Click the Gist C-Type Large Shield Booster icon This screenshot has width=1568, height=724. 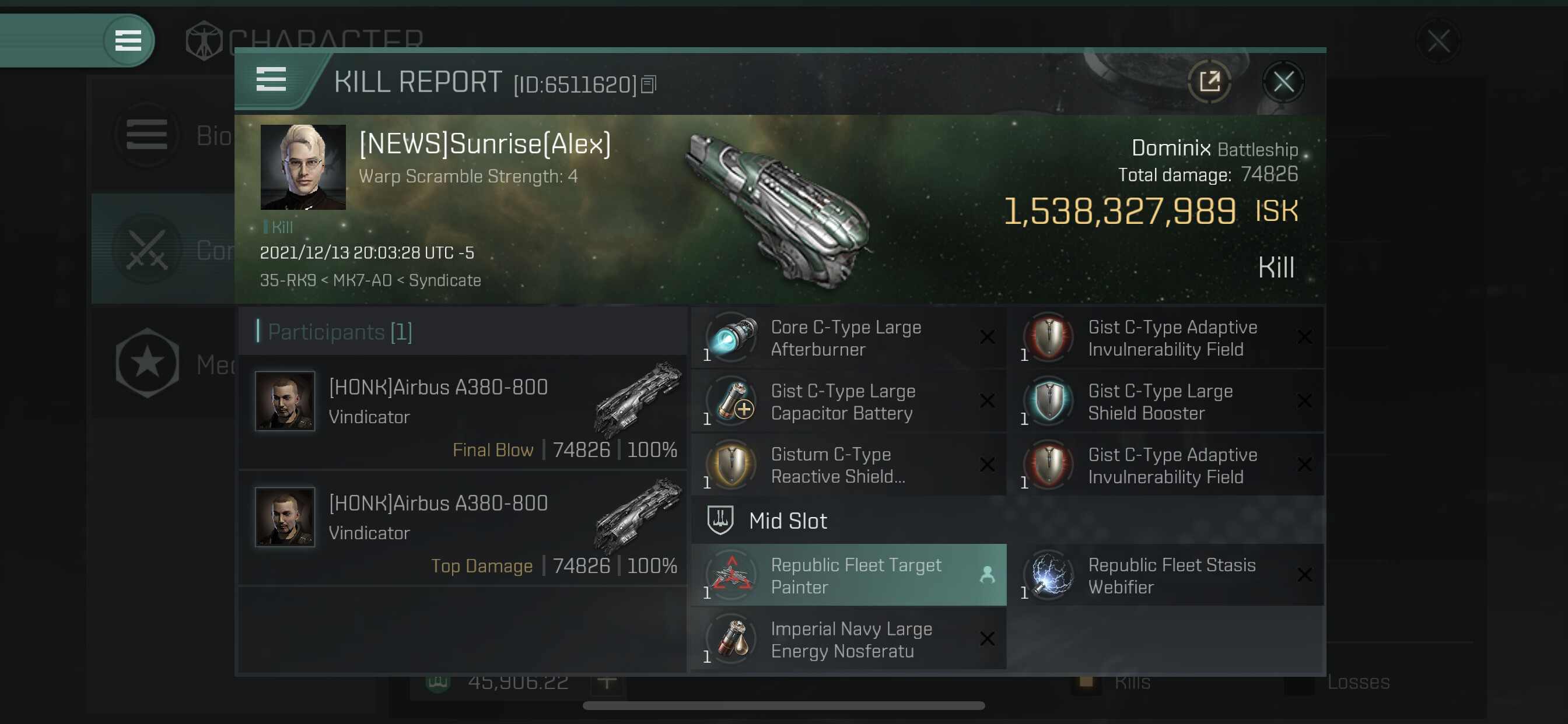tap(1049, 402)
